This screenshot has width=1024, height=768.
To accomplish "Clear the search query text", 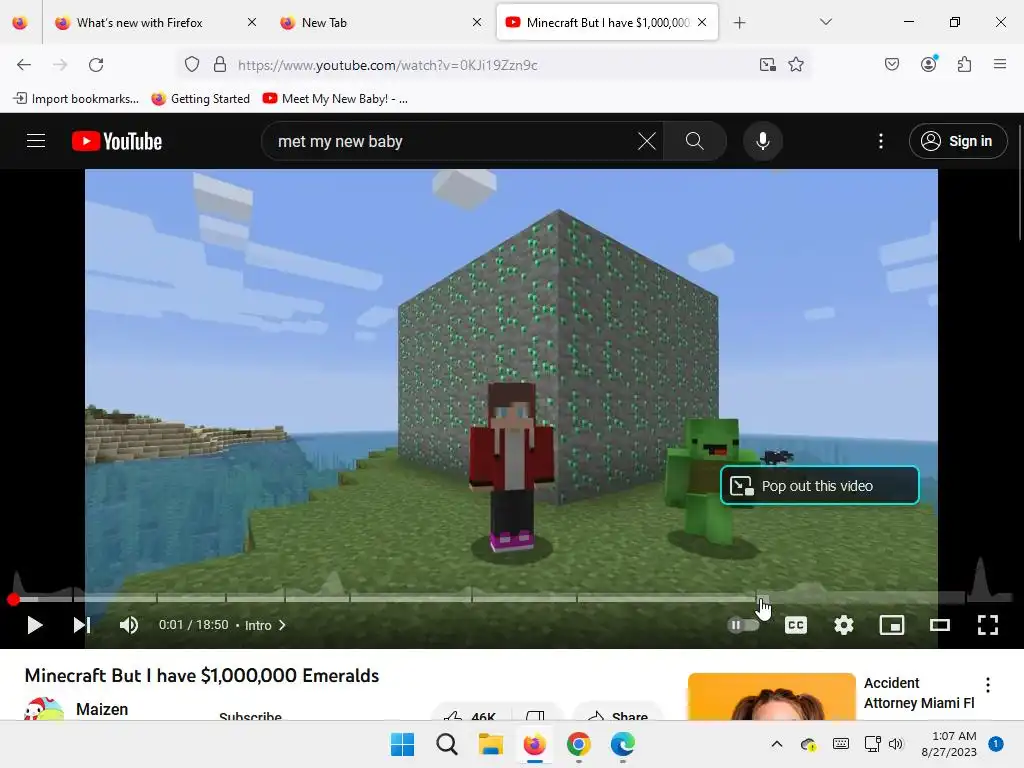I will tap(647, 141).
